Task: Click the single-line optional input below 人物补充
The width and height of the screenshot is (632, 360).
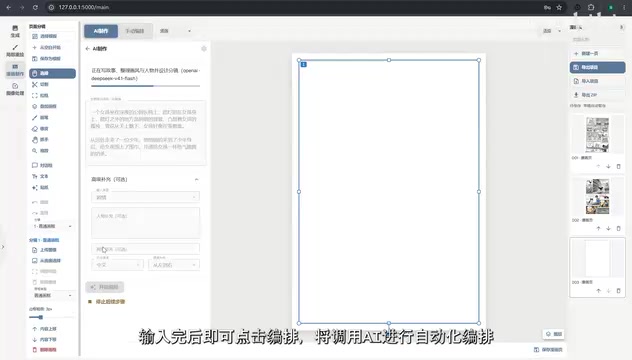Action: (x=146, y=249)
